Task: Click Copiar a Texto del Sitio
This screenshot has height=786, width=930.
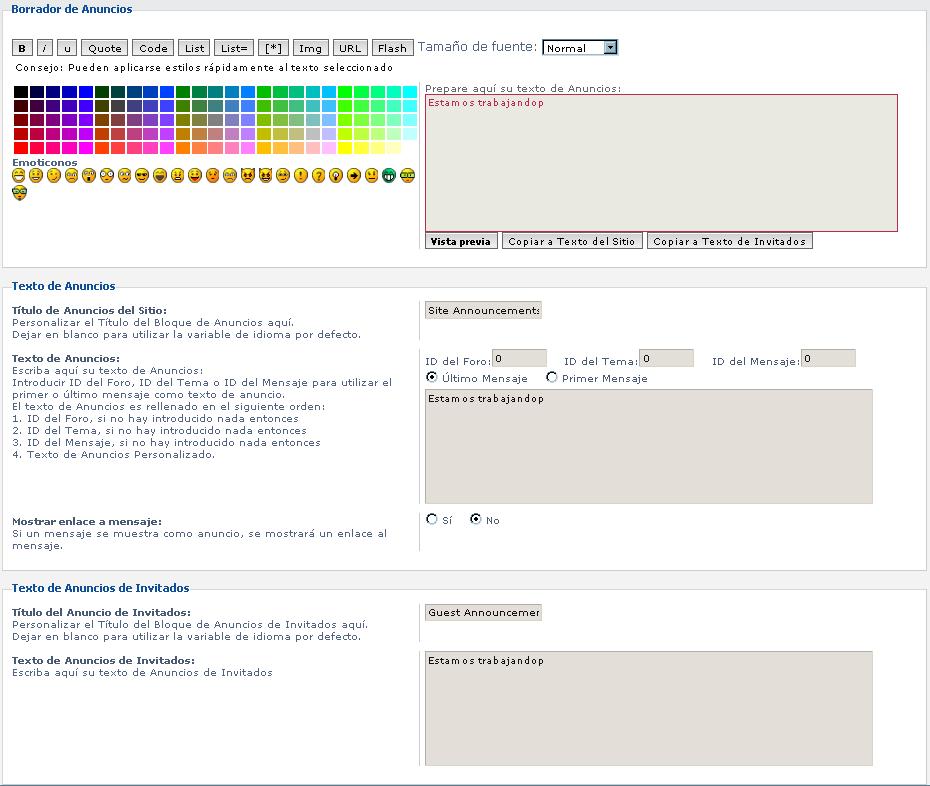Action: 571,241
